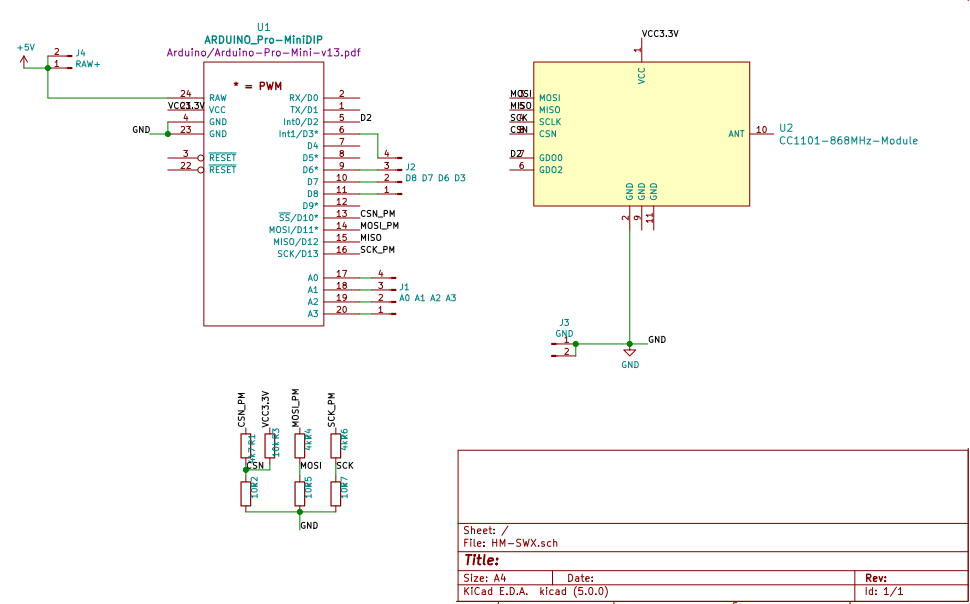Click the green junction on the RAW+ wire

pos(46,70)
